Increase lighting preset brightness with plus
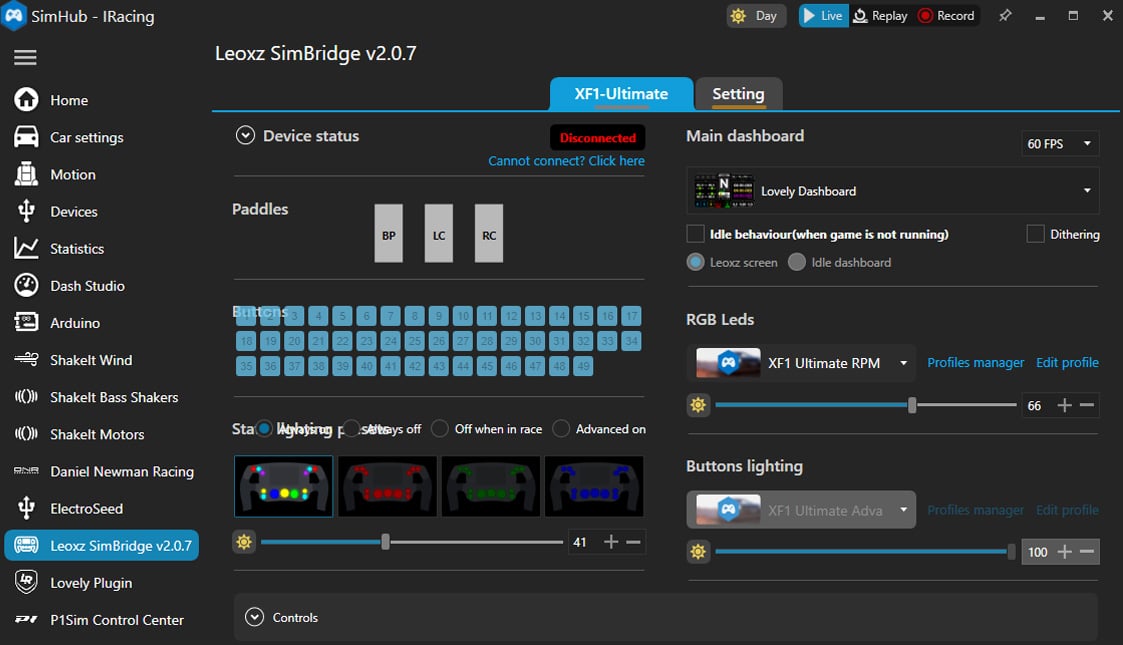 click(x=611, y=542)
